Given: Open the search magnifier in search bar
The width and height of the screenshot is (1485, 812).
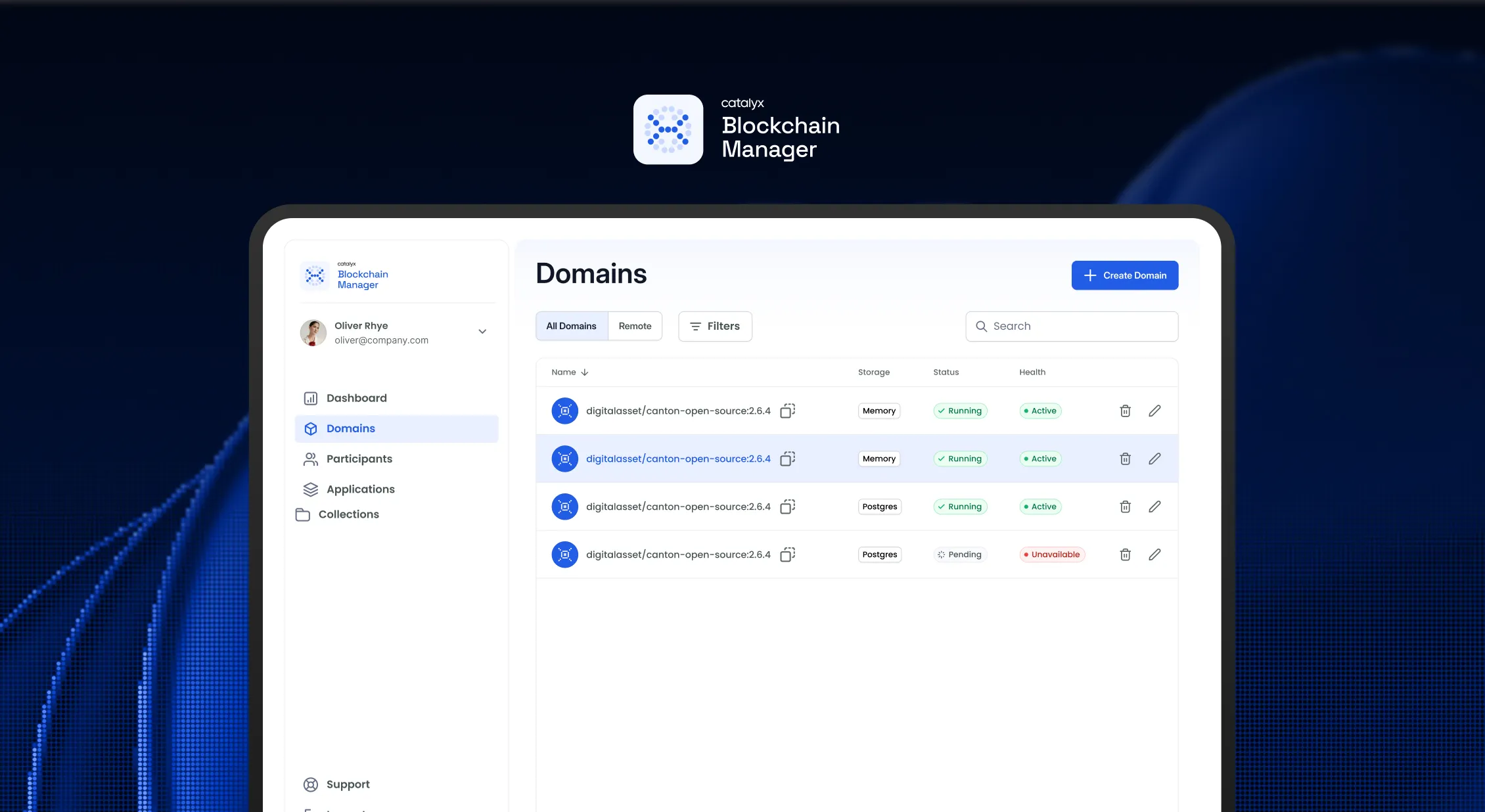Looking at the screenshot, I should click(x=981, y=326).
